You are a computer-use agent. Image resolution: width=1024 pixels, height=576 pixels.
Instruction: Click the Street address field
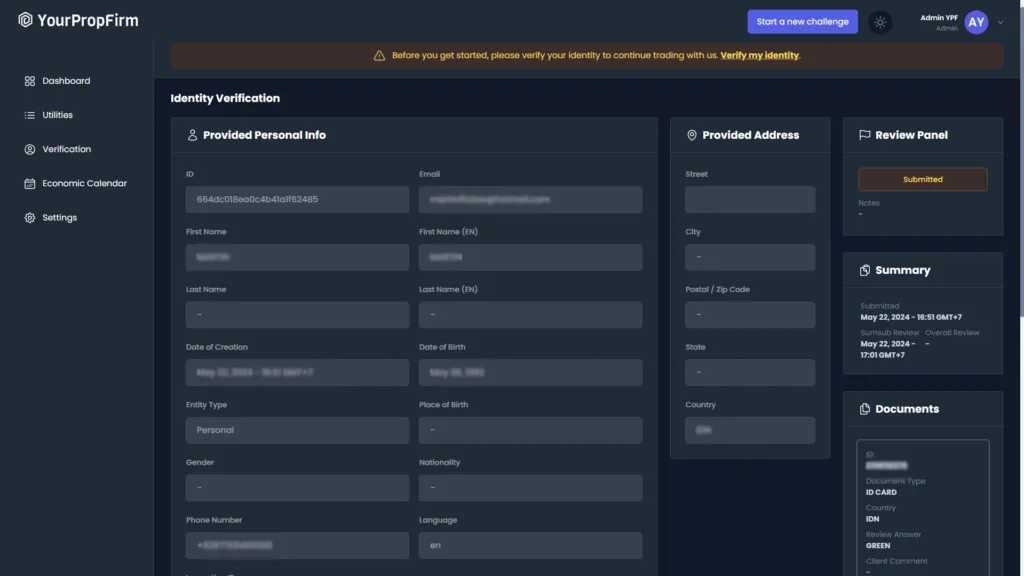(x=750, y=199)
